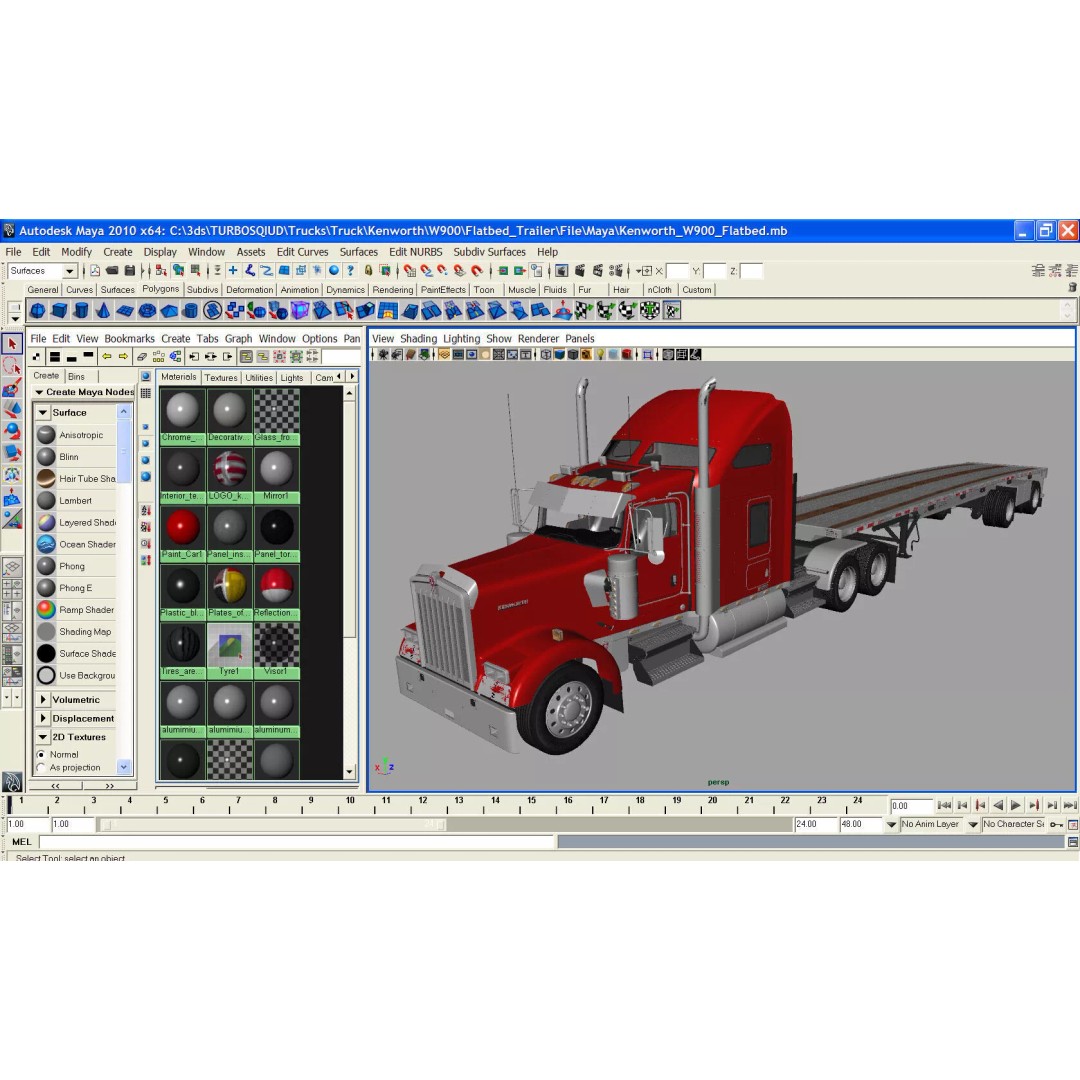Click the Hypershade clear graph eraser icon

coord(142,356)
